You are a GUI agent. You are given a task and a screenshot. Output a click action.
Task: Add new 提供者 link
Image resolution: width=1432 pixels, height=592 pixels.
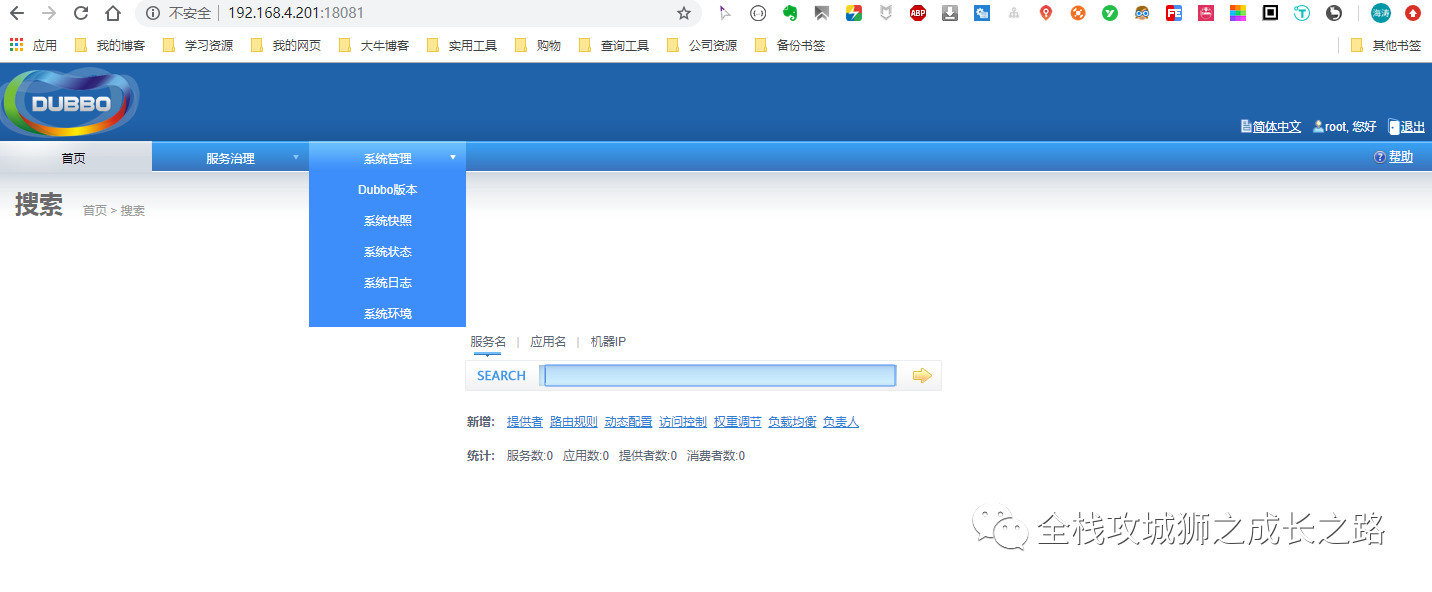point(525,422)
